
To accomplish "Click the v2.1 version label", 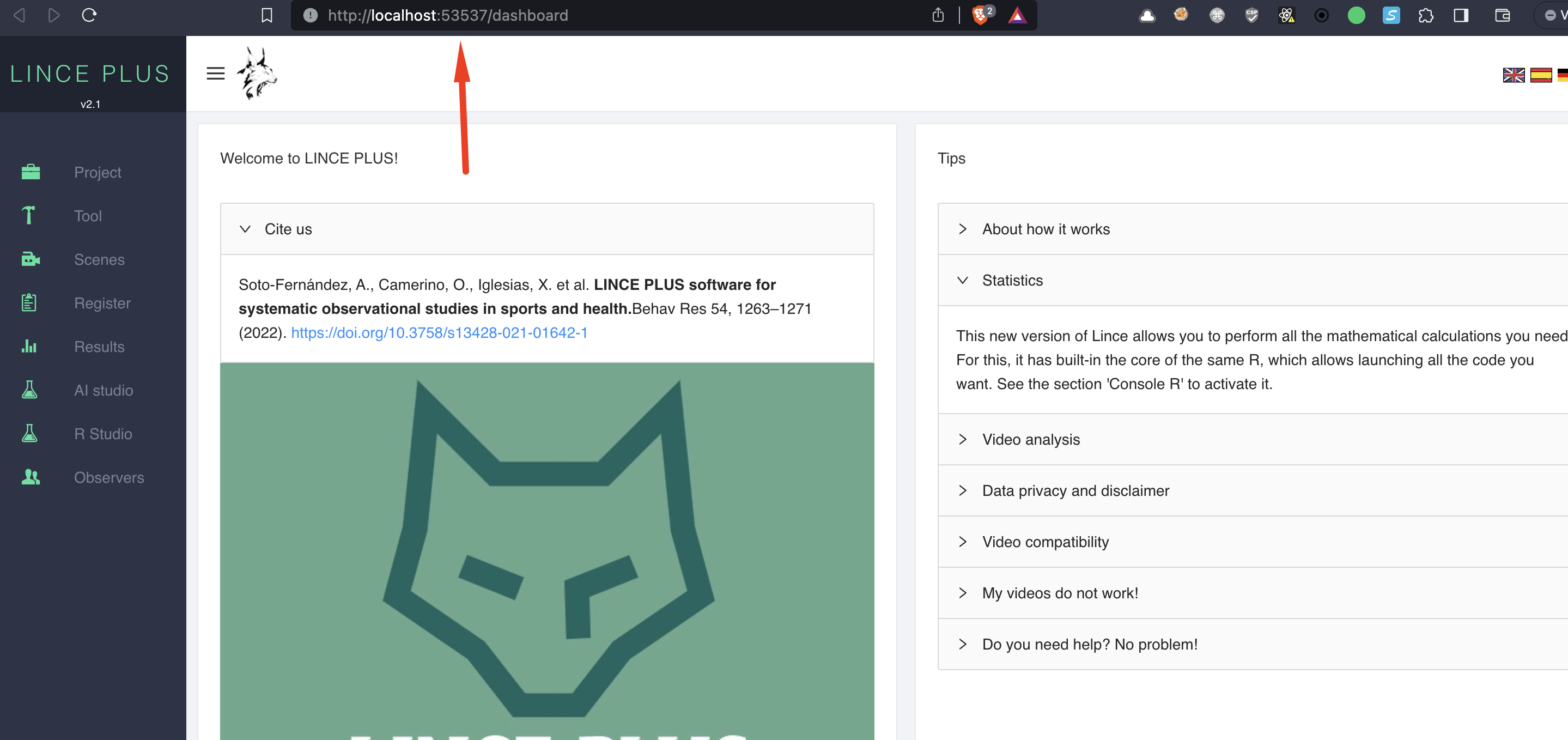I will point(90,104).
